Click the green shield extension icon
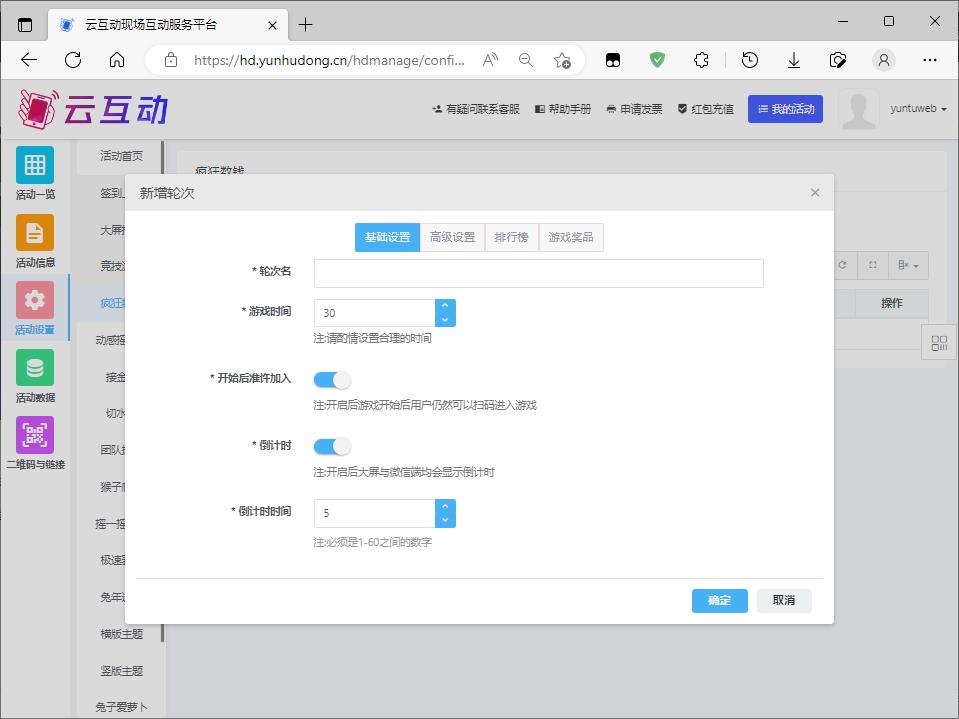The image size is (959, 719). pos(657,60)
